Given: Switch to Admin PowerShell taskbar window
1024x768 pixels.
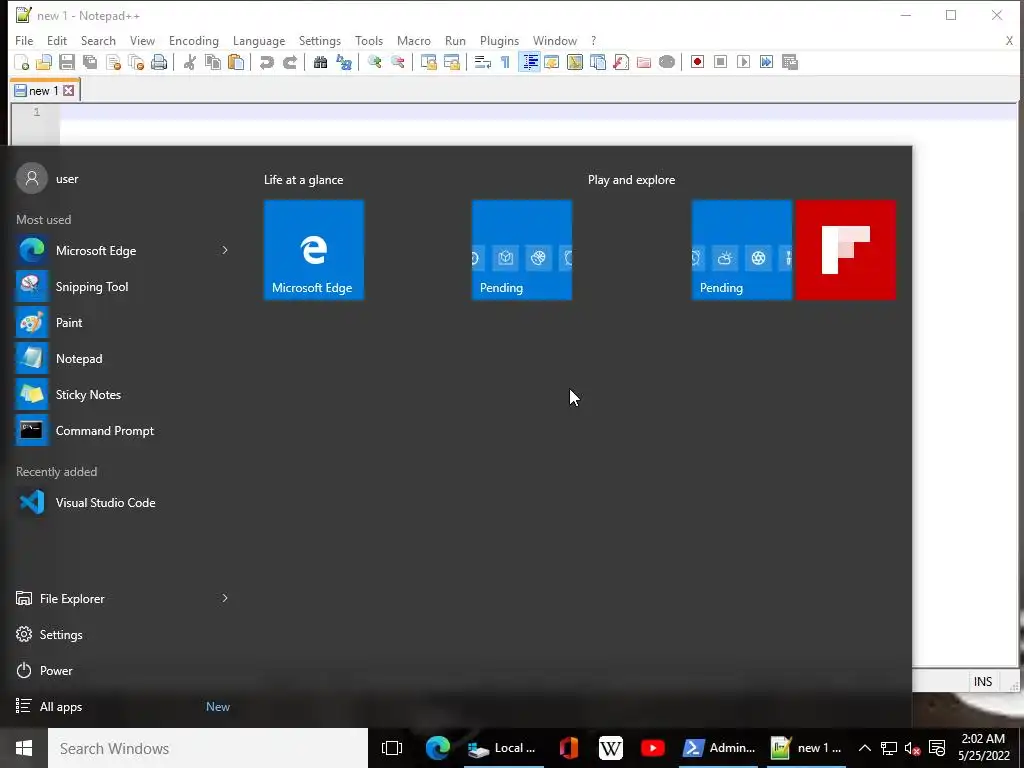Looking at the screenshot, I should point(719,748).
